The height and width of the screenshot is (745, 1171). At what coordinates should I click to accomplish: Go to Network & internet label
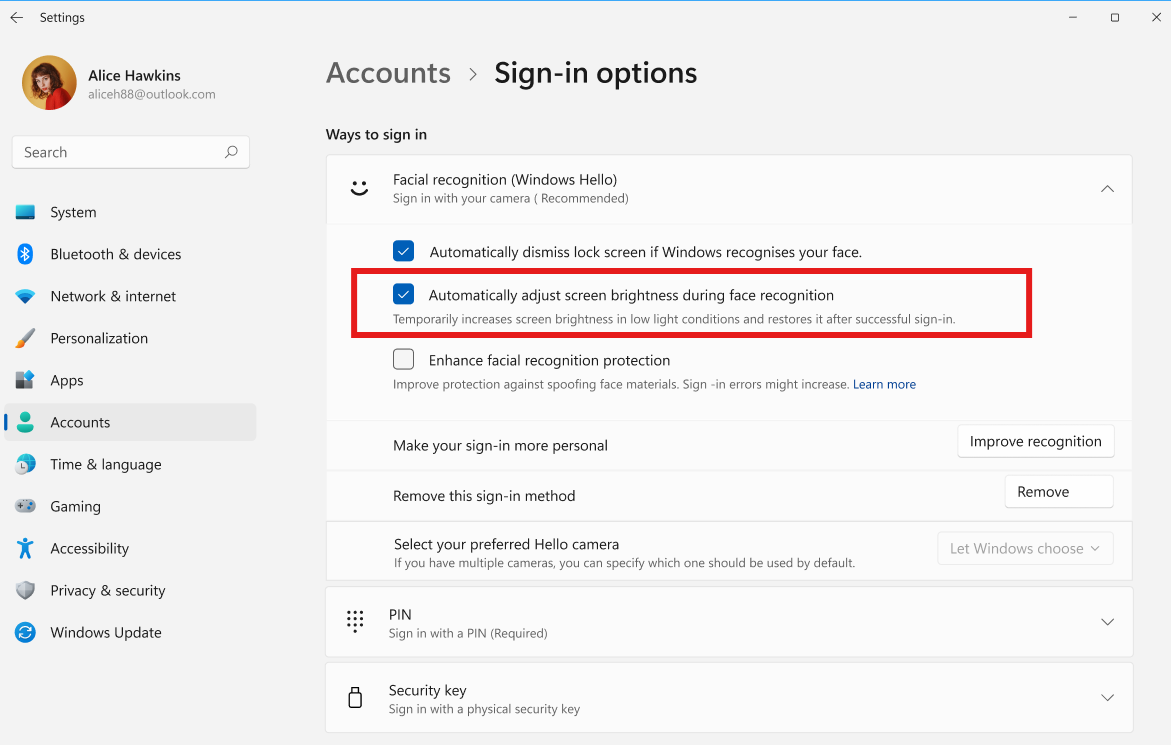(x=113, y=296)
